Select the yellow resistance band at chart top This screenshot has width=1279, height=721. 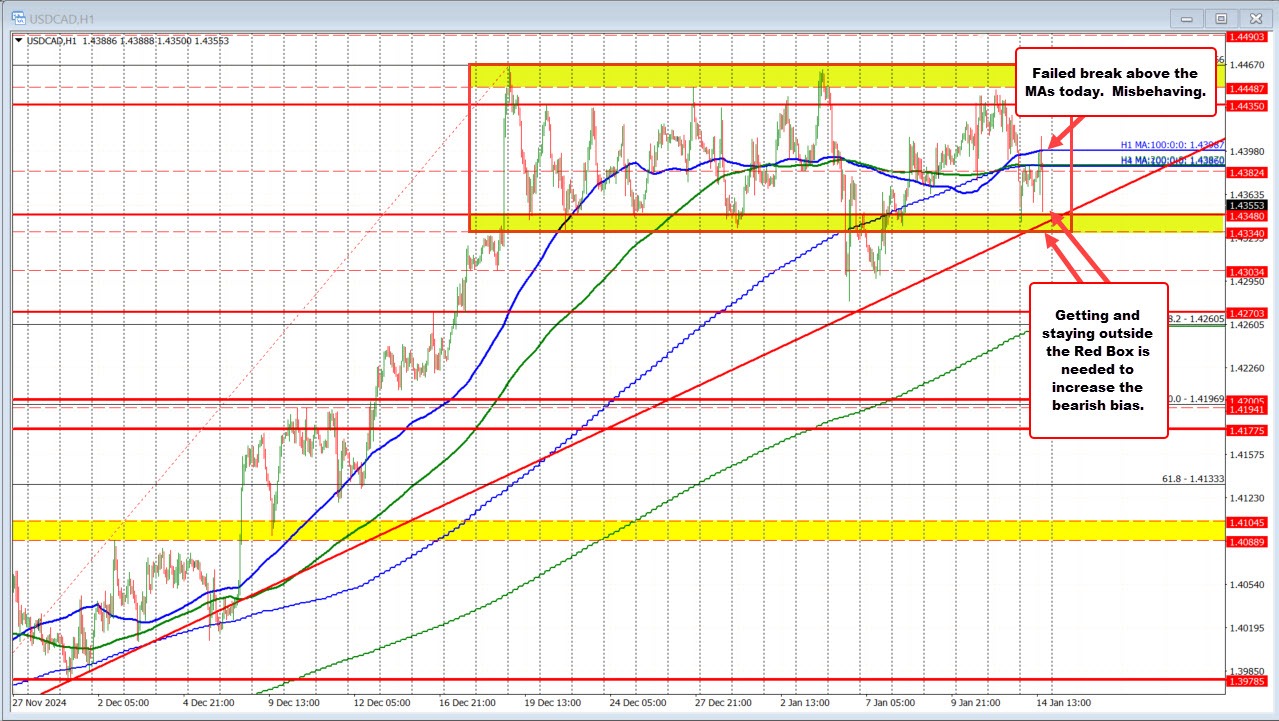[x=700, y=72]
